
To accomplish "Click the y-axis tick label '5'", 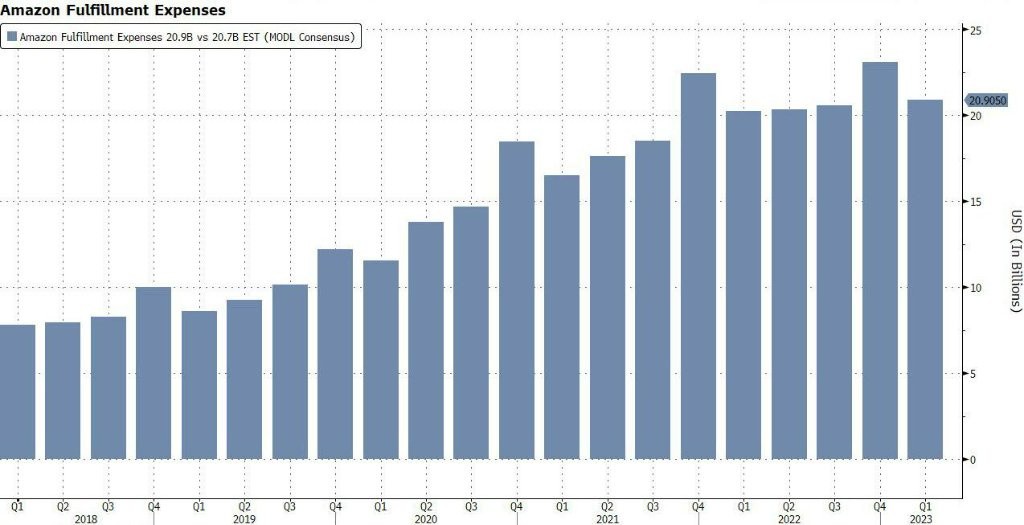I will tap(972, 374).
